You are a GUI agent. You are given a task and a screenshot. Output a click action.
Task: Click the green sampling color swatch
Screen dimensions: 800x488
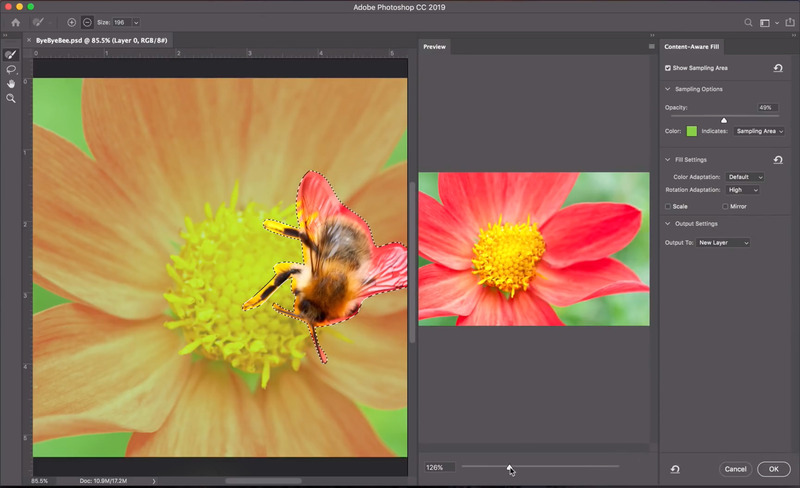[691, 131]
